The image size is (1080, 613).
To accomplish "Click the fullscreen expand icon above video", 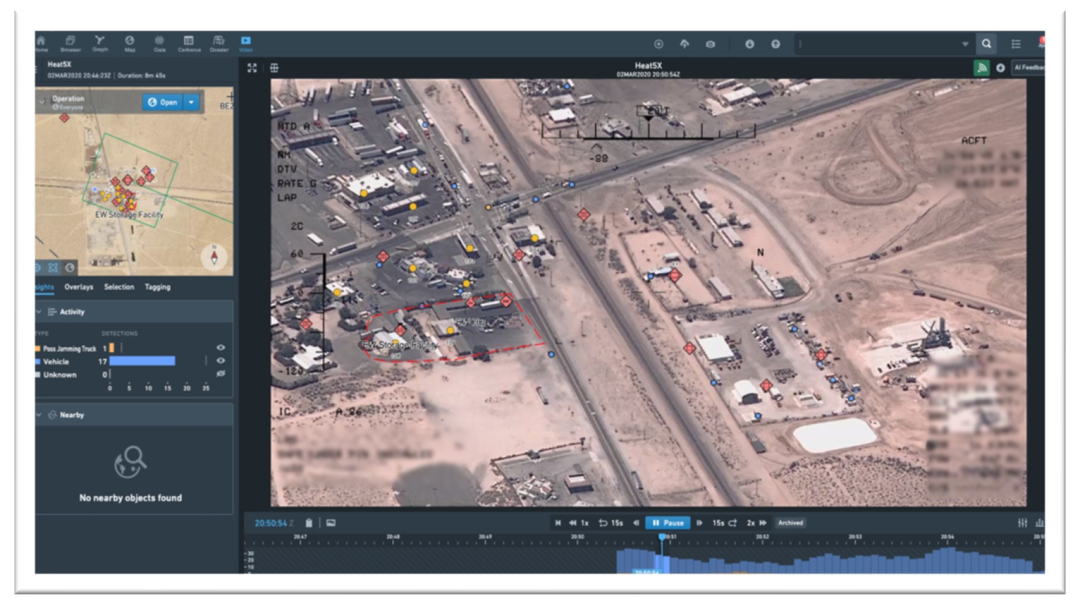I will (252, 67).
